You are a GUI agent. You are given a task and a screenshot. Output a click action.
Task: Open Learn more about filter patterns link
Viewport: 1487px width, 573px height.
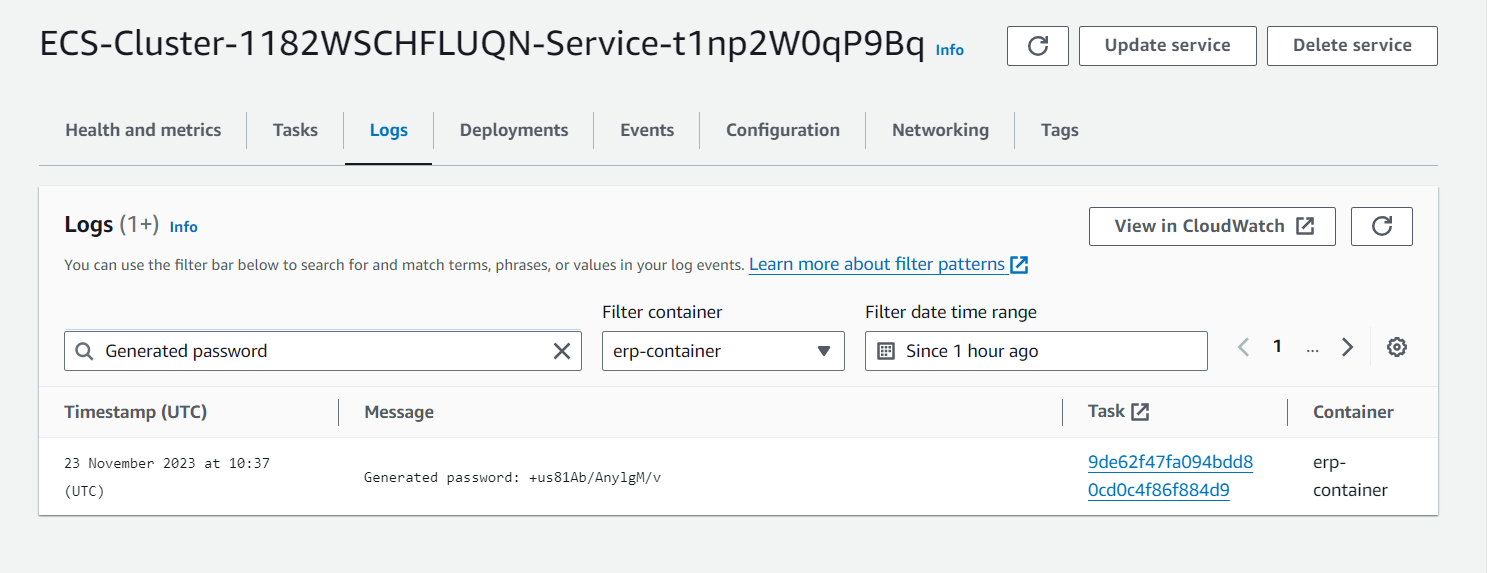(x=888, y=264)
